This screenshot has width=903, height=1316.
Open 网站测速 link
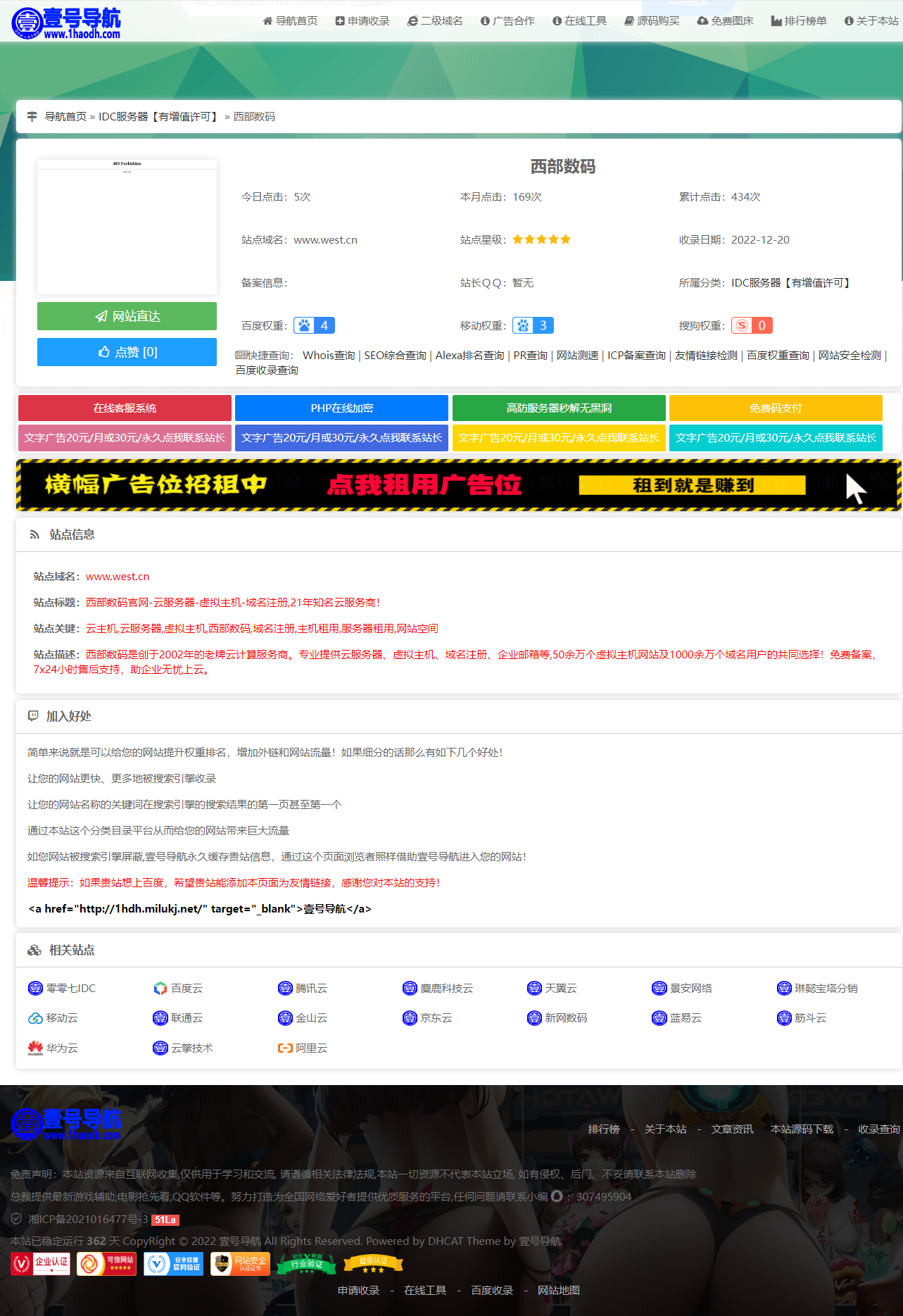(x=577, y=356)
